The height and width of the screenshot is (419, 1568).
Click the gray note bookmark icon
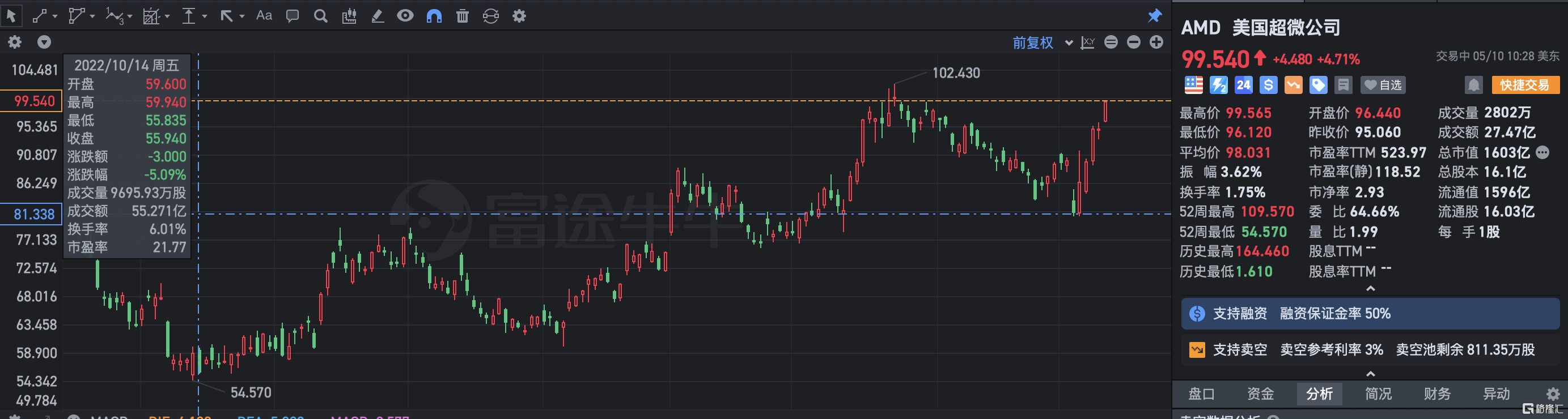coord(1344,85)
